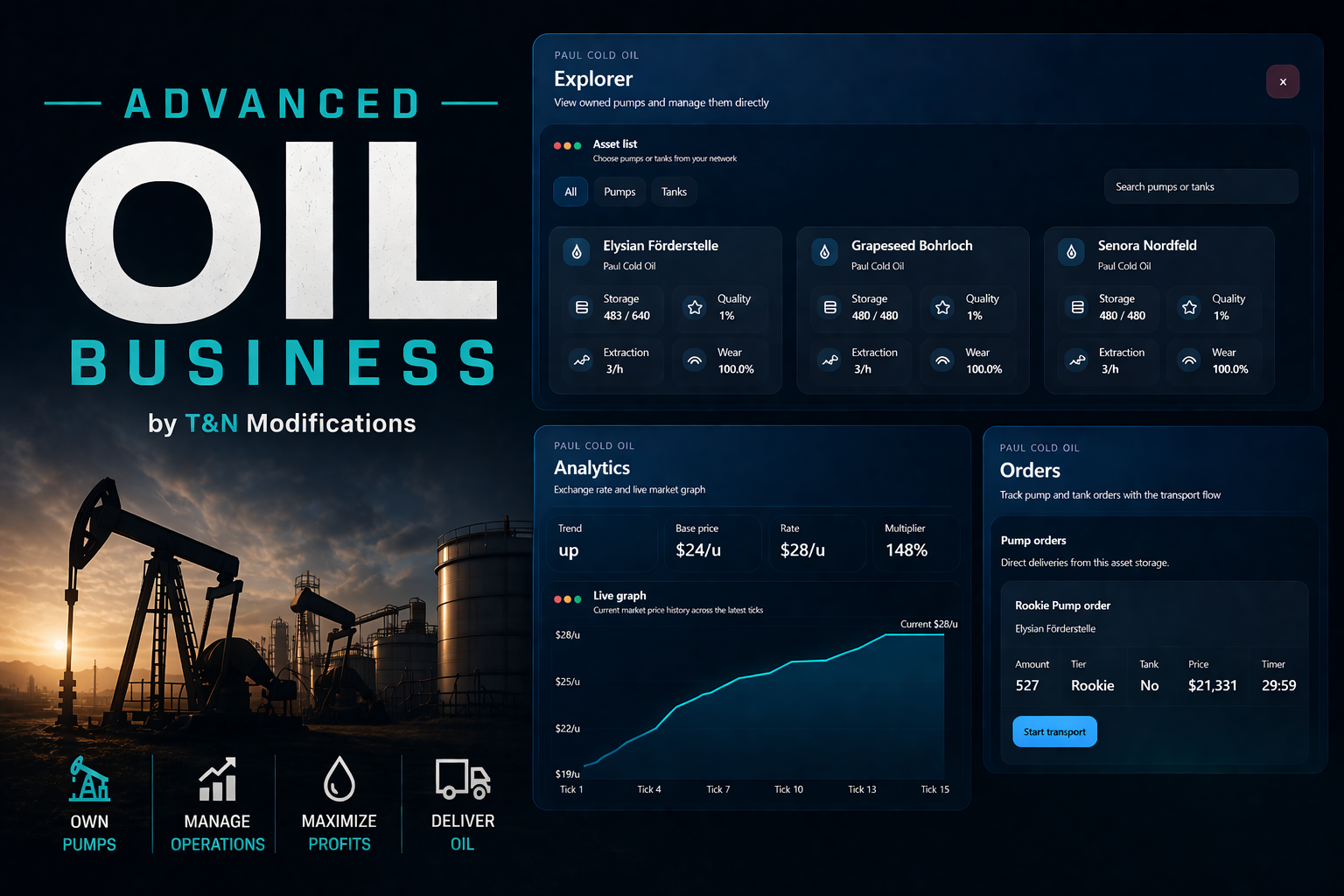Click the Multiplier 148% value
Screen dimensions: 1344x896
click(x=906, y=550)
